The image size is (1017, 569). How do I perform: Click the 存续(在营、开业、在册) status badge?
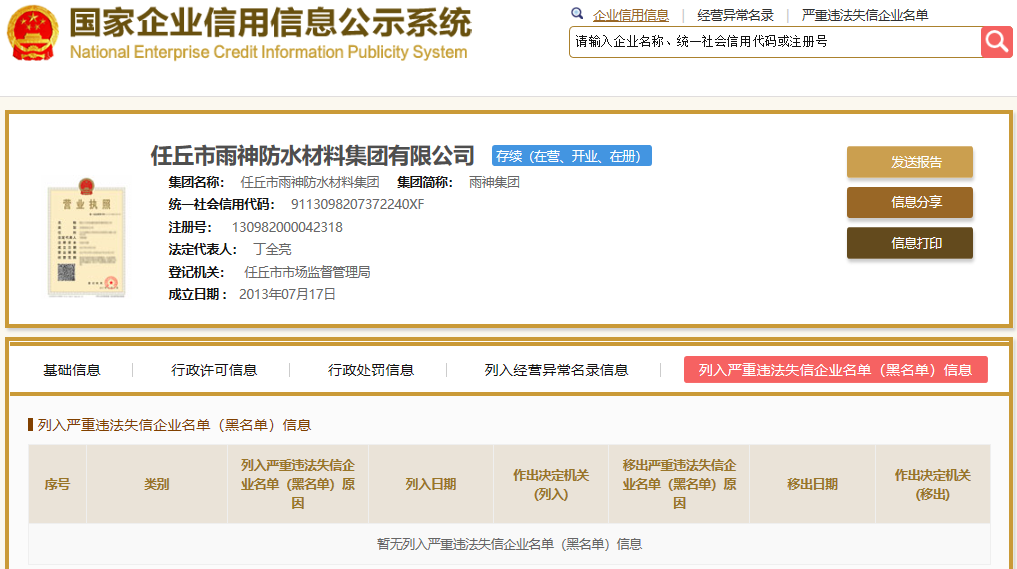(571, 156)
